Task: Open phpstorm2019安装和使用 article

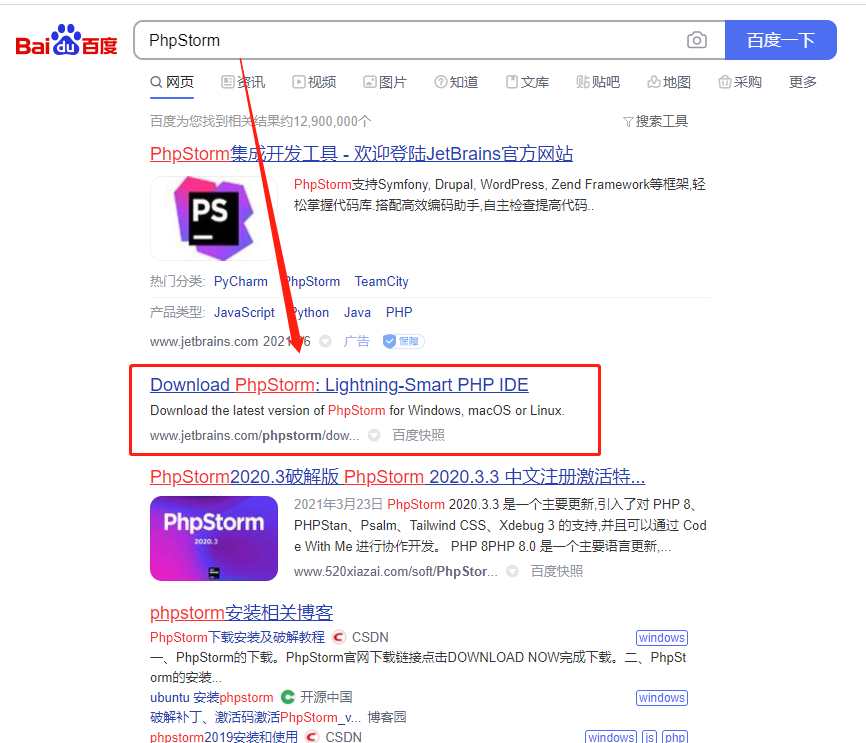Action: click(x=224, y=737)
